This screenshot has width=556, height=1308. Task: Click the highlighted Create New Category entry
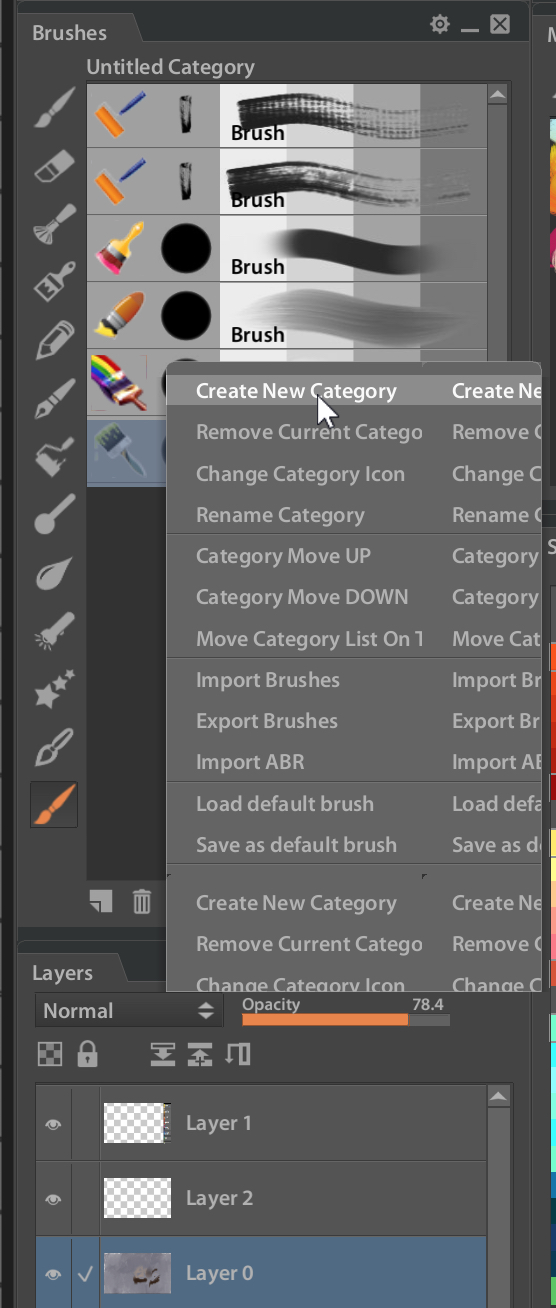coord(296,391)
